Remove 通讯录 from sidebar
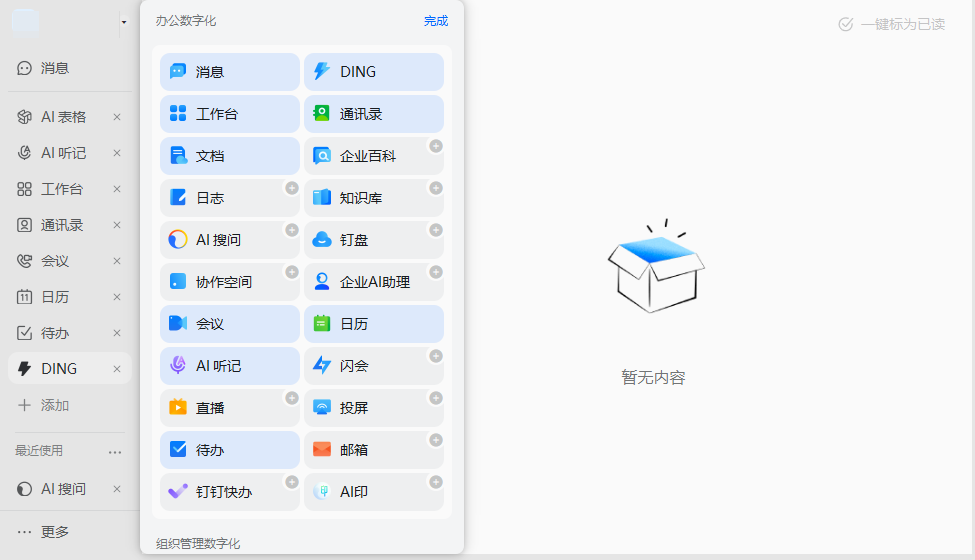 point(117,225)
